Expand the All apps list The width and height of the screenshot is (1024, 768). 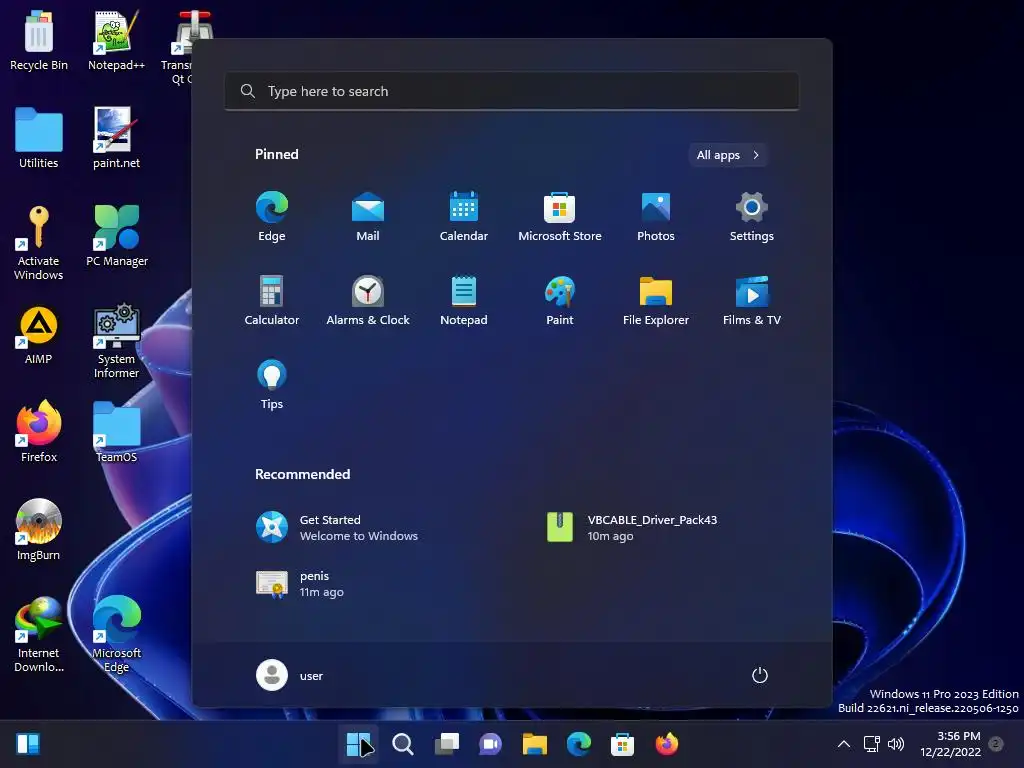[x=728, y=155]
